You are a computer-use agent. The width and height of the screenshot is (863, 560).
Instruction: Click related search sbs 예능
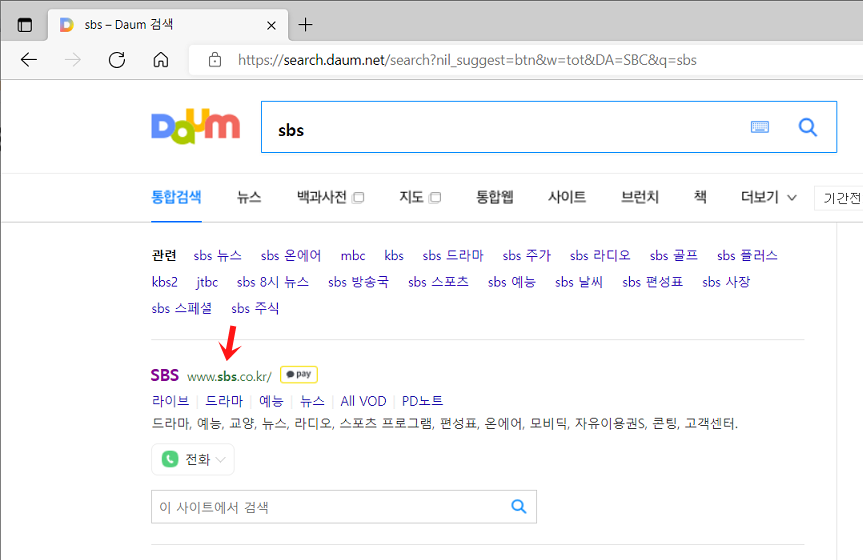coord(512,282)
